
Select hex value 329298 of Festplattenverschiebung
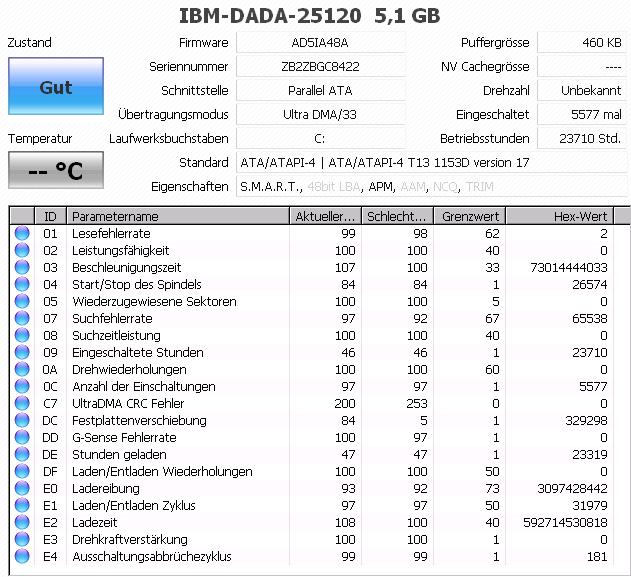[586, 420]
